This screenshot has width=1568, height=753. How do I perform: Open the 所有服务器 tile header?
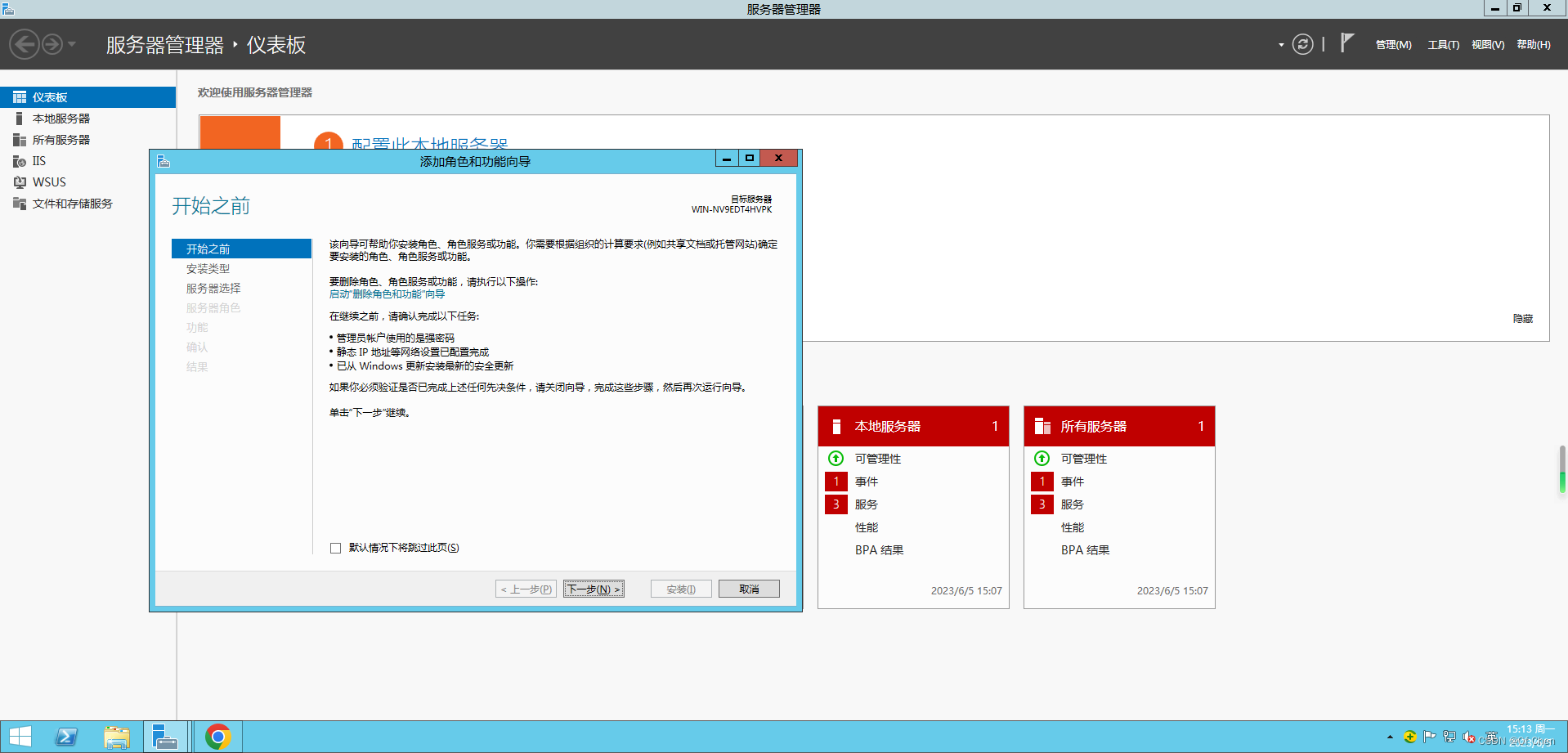(x=1119, y=426)
